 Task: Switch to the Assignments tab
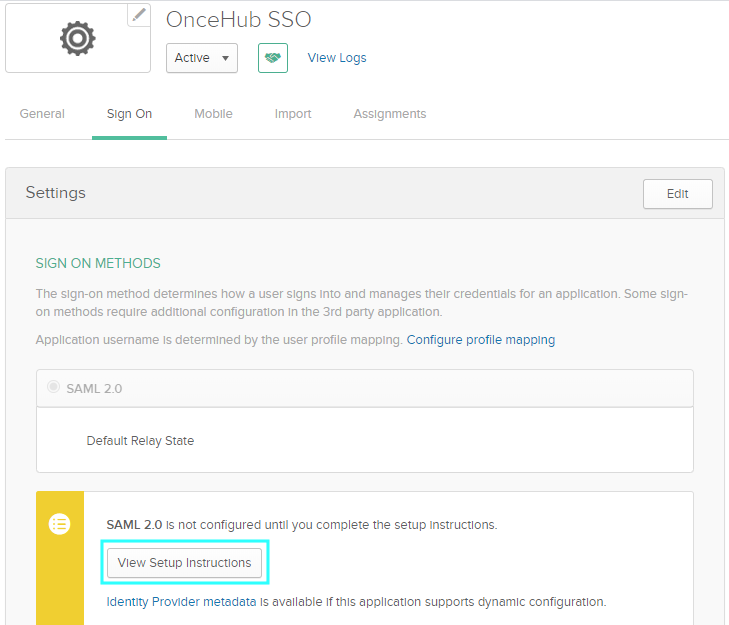coord(390,114)
